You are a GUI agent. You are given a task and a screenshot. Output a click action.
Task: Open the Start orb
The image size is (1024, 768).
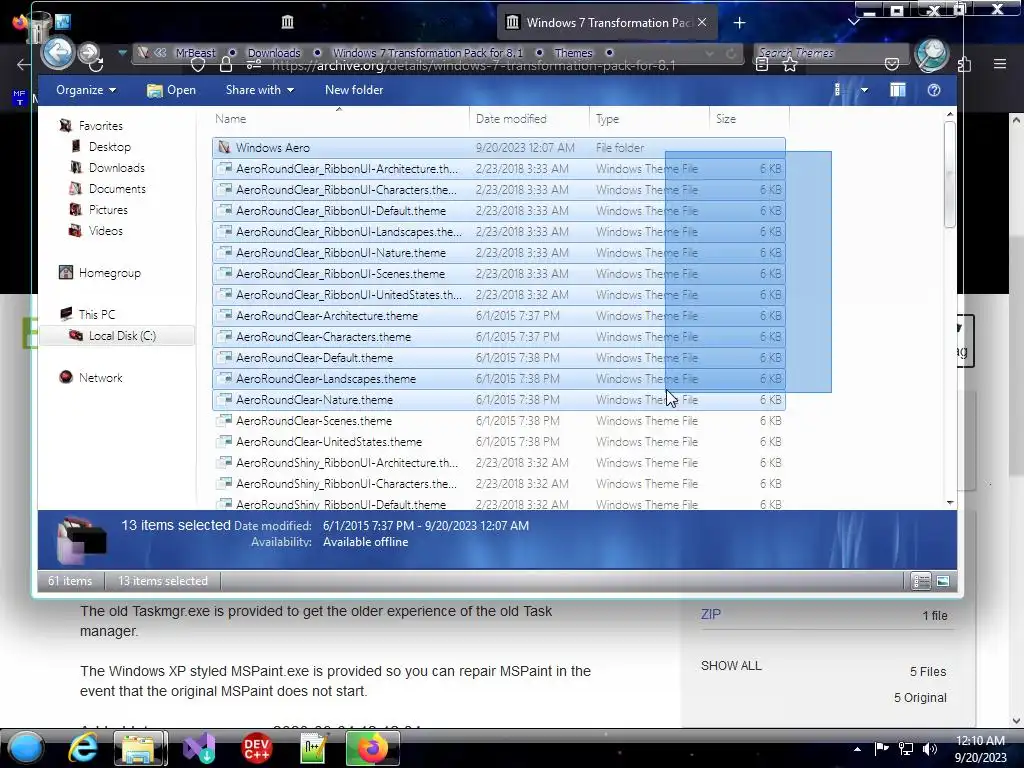pos(26,748)
